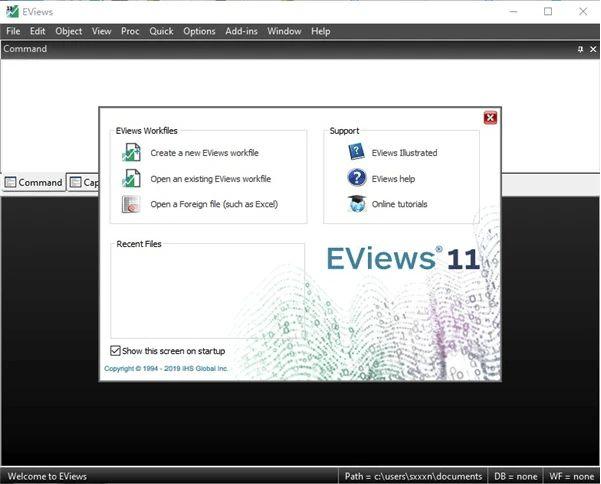This screenshot has height=484, width=601.
Task: Click the Open a Foreign file icon
Action: (x=131, y=204)
